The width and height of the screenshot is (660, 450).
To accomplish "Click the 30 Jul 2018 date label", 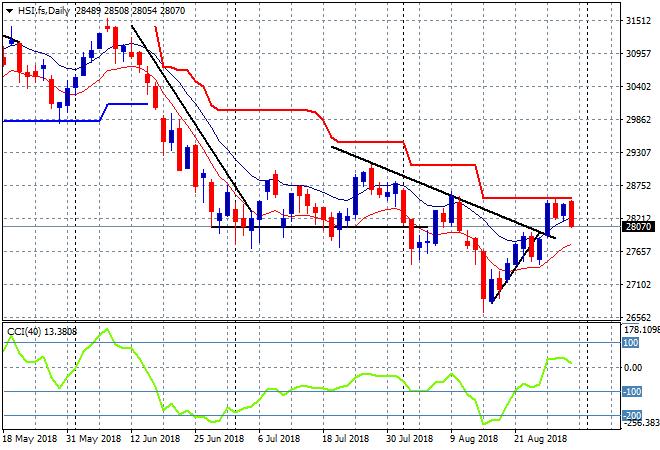I will click(410, 439).
